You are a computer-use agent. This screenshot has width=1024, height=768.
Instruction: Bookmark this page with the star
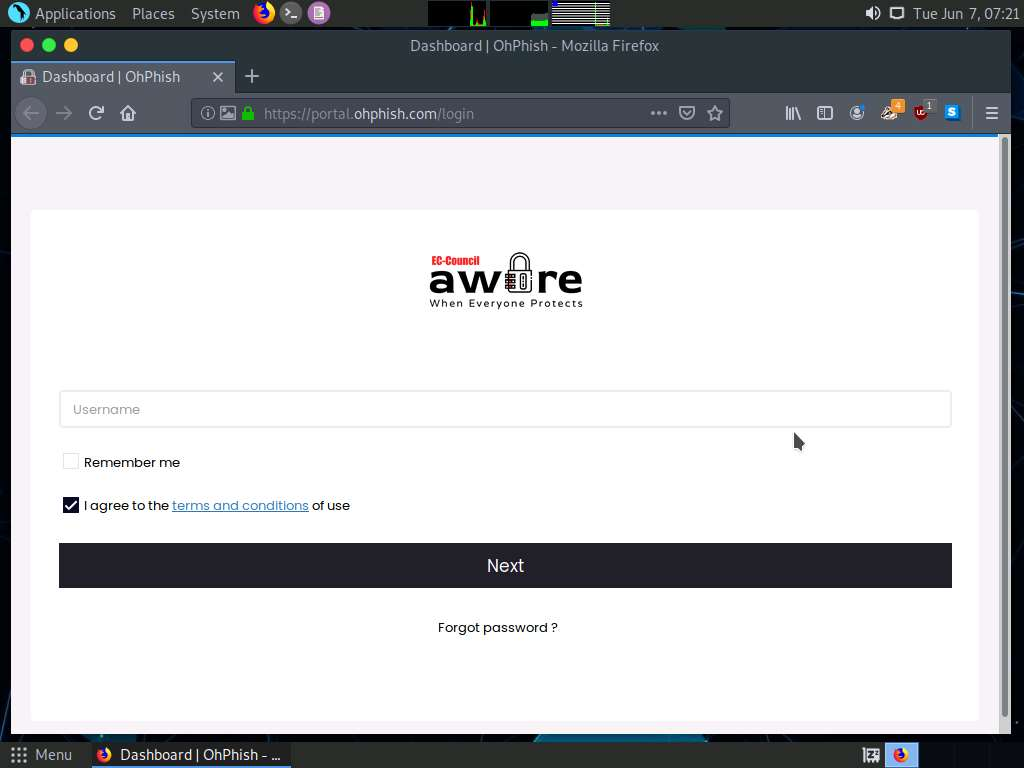click(715, 114)
